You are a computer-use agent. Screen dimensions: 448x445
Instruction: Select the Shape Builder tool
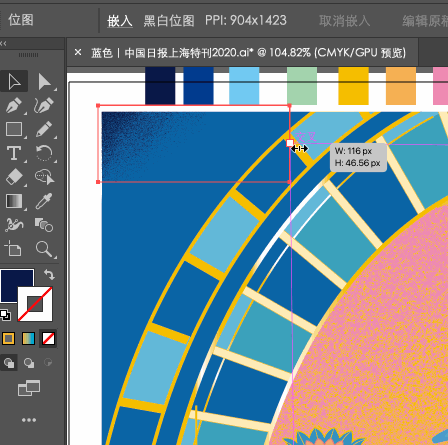[14, 225]
